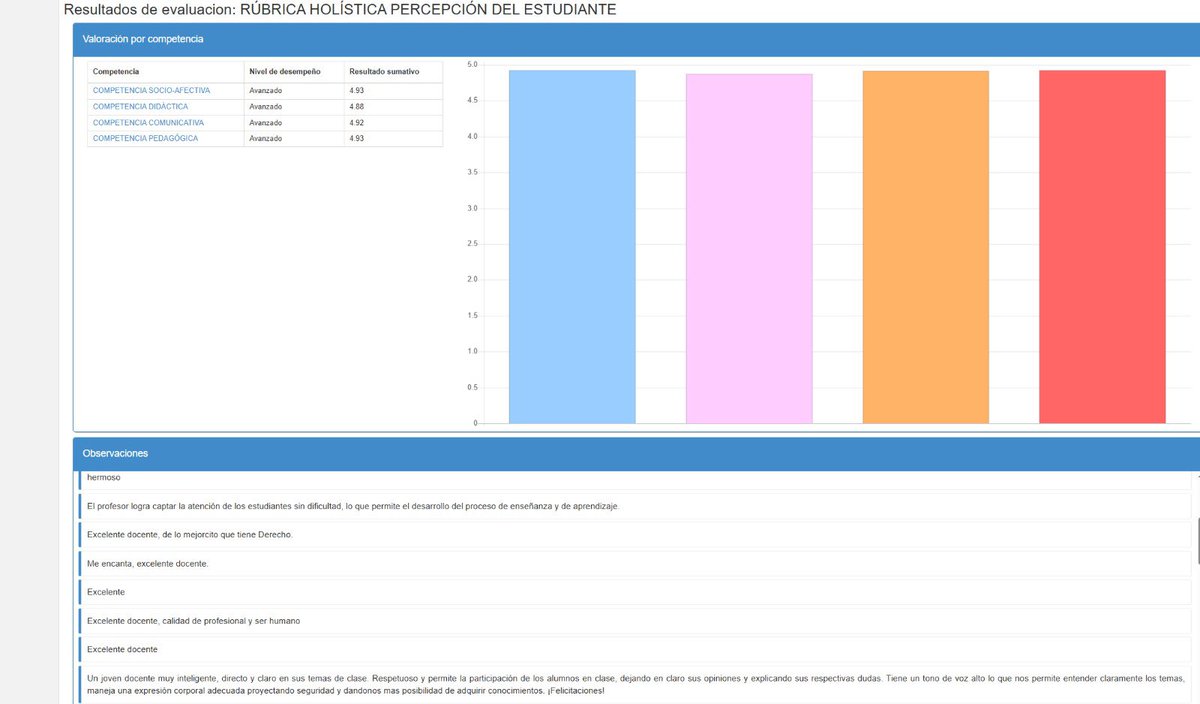Click the pink chart bar
1200x704 pixels.
749,249
